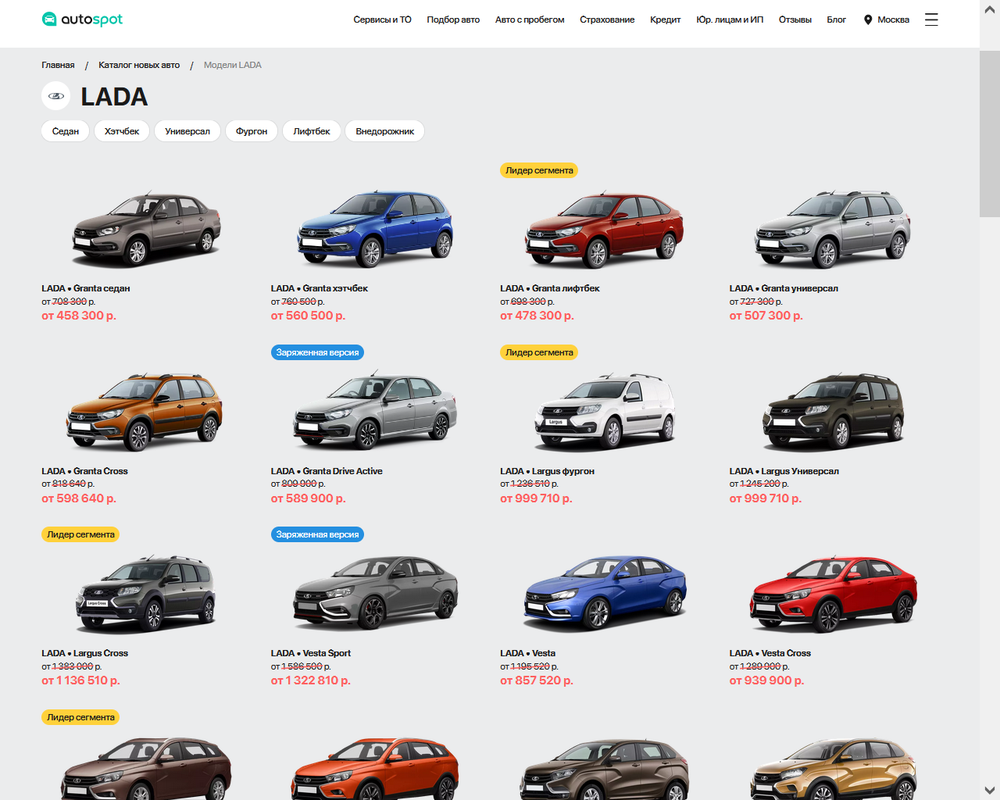Viewport: 1000px width, 800px height.
Task: Open the Granta Drive Active image
Action: pos(375,410)
